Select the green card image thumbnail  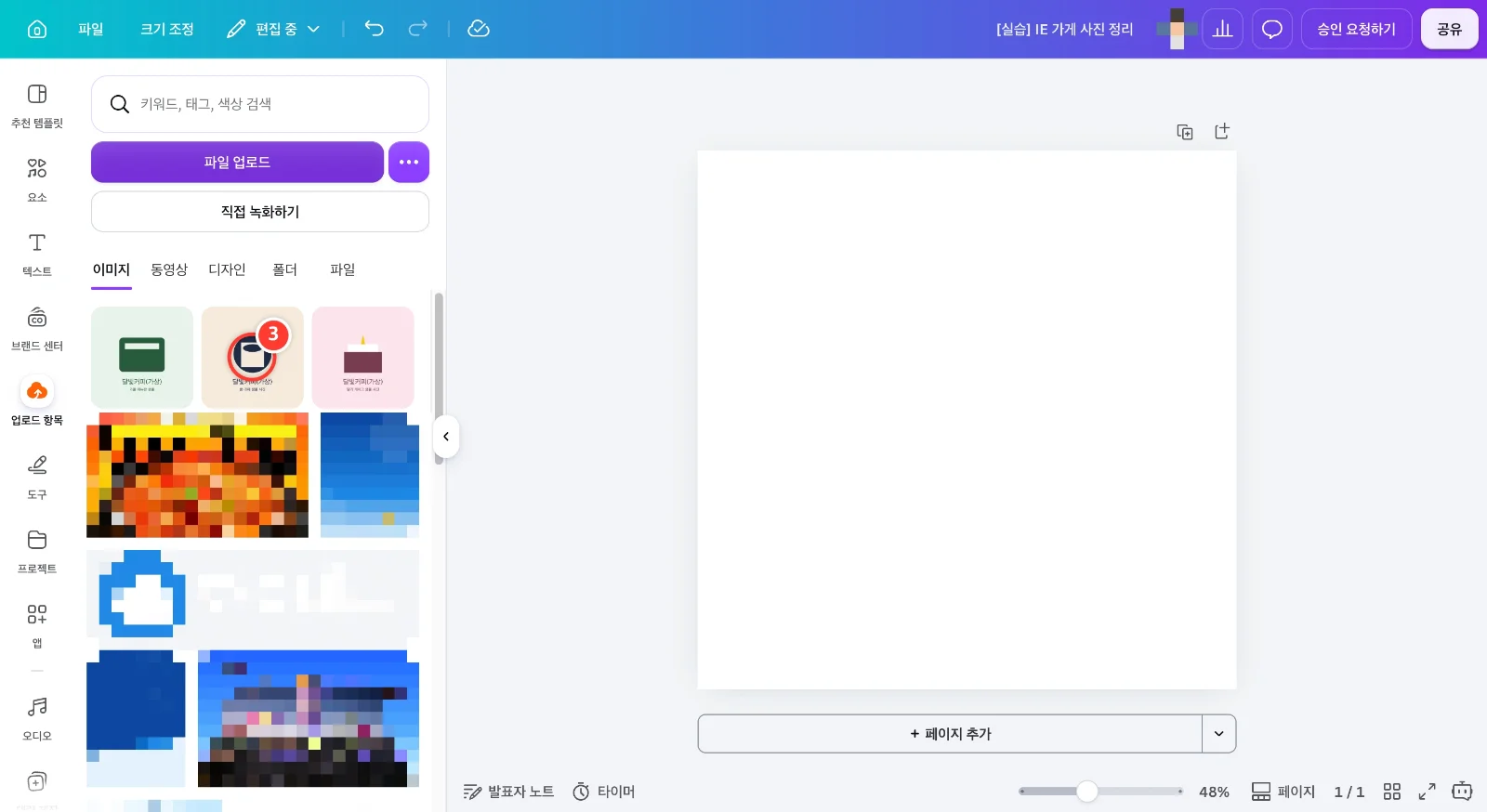click(142, 358)
